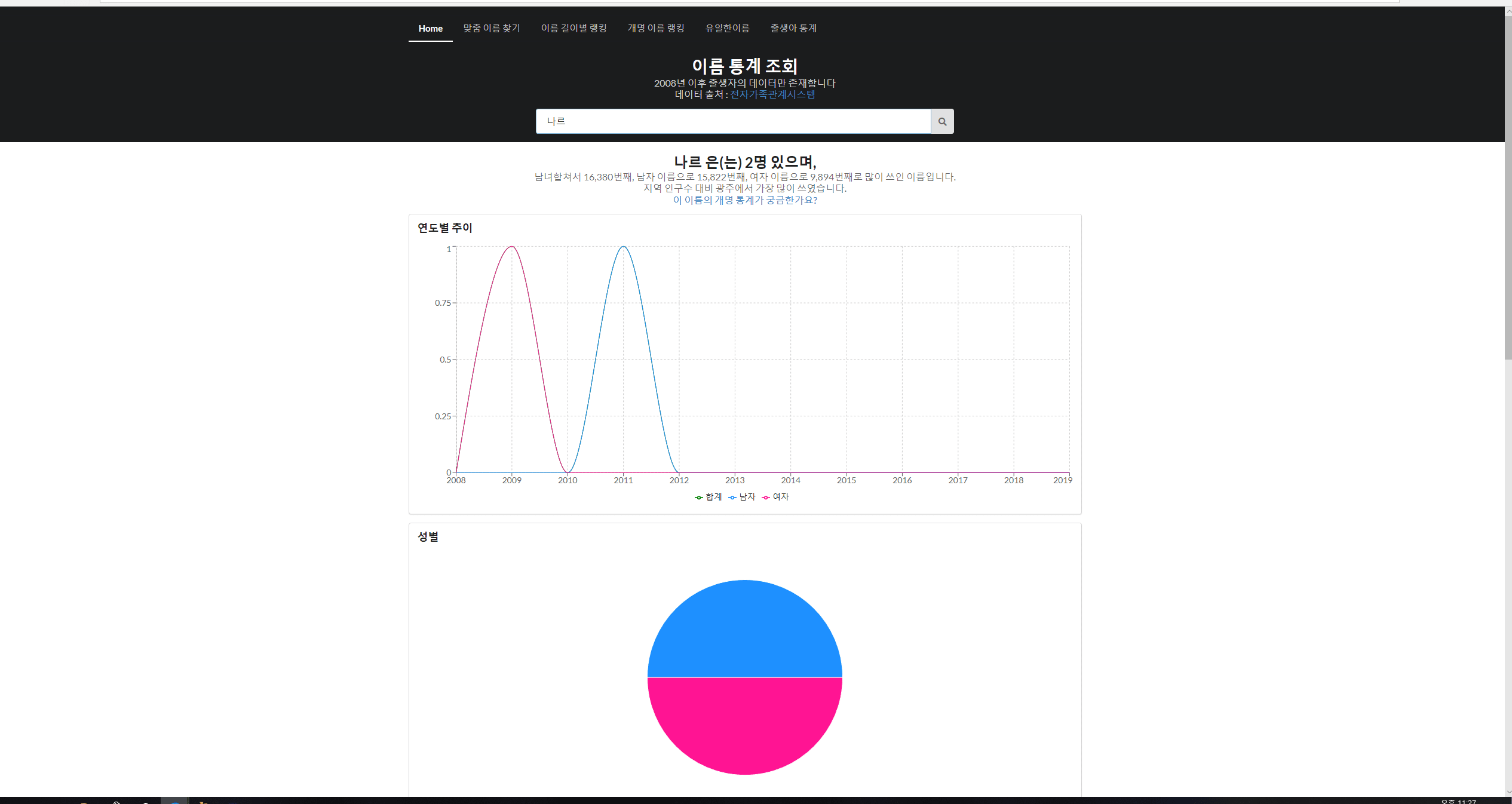Go to 맞춤 이름 찾기 menu
This screenshot has width=1512, height=804.
pos(492,28)
